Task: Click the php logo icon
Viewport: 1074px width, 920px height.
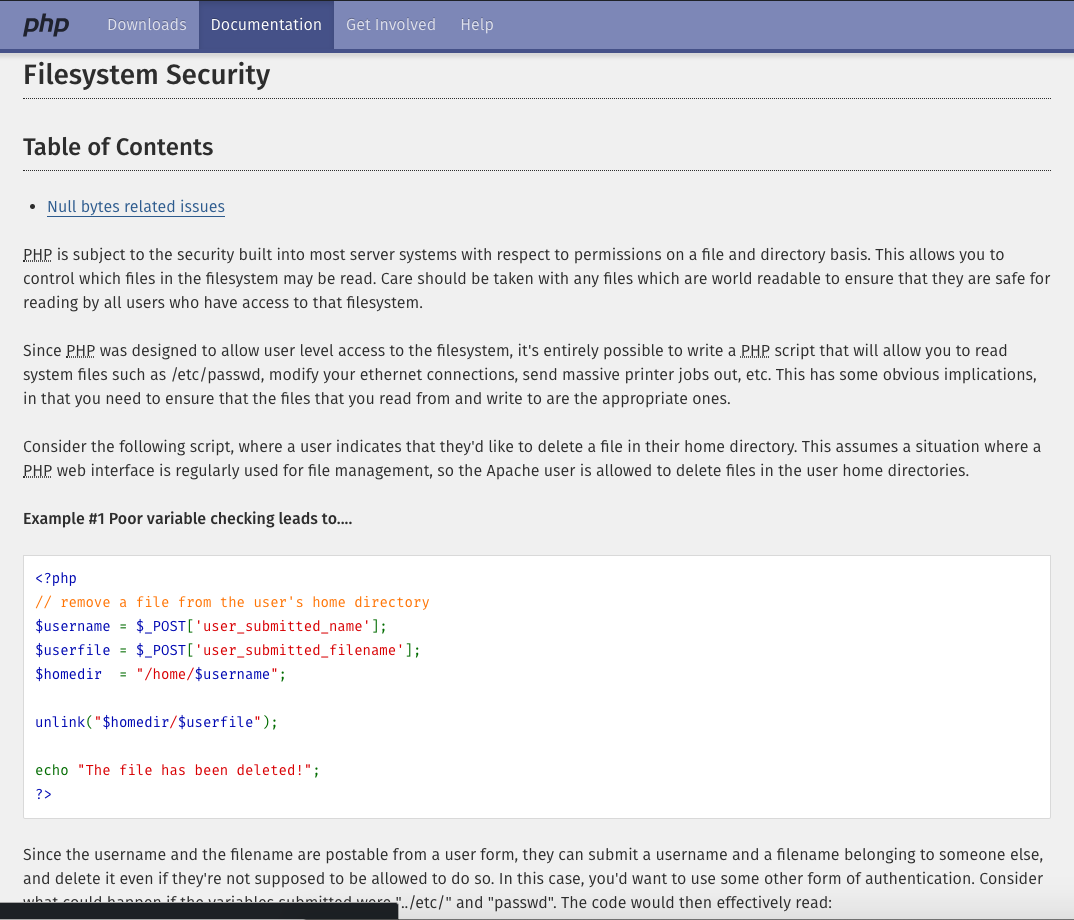Action: [46, 25]
